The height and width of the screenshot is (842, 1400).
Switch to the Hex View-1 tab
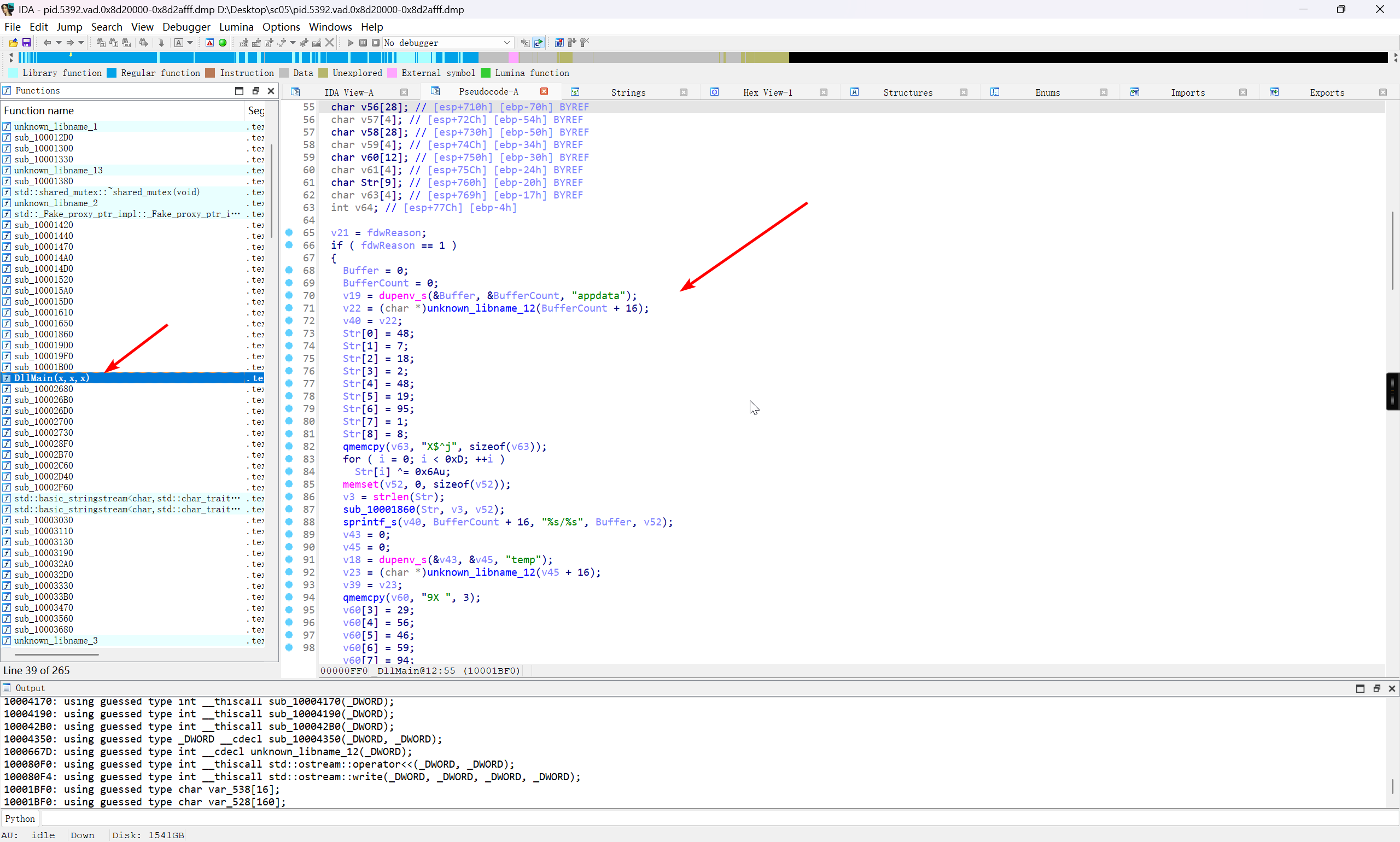[x=767, y=92]
